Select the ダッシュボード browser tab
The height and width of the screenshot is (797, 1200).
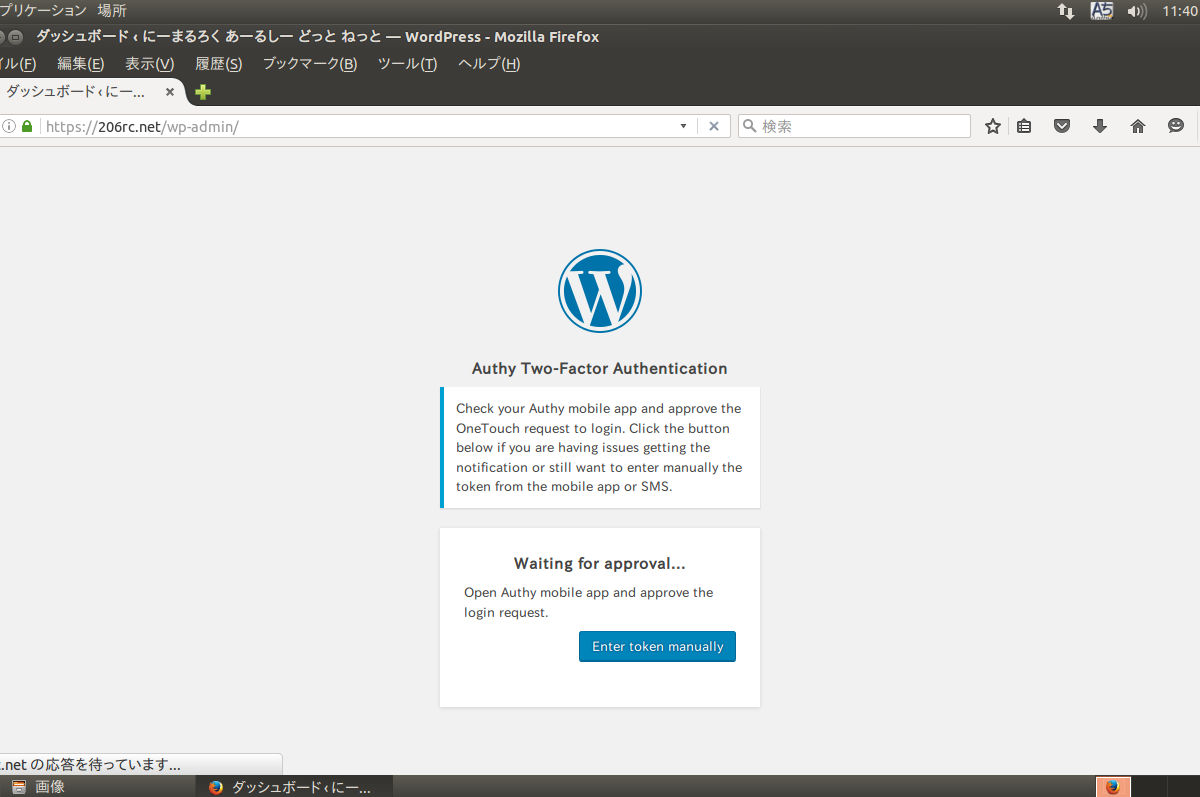pyautogui.click(x=92, y=91)
